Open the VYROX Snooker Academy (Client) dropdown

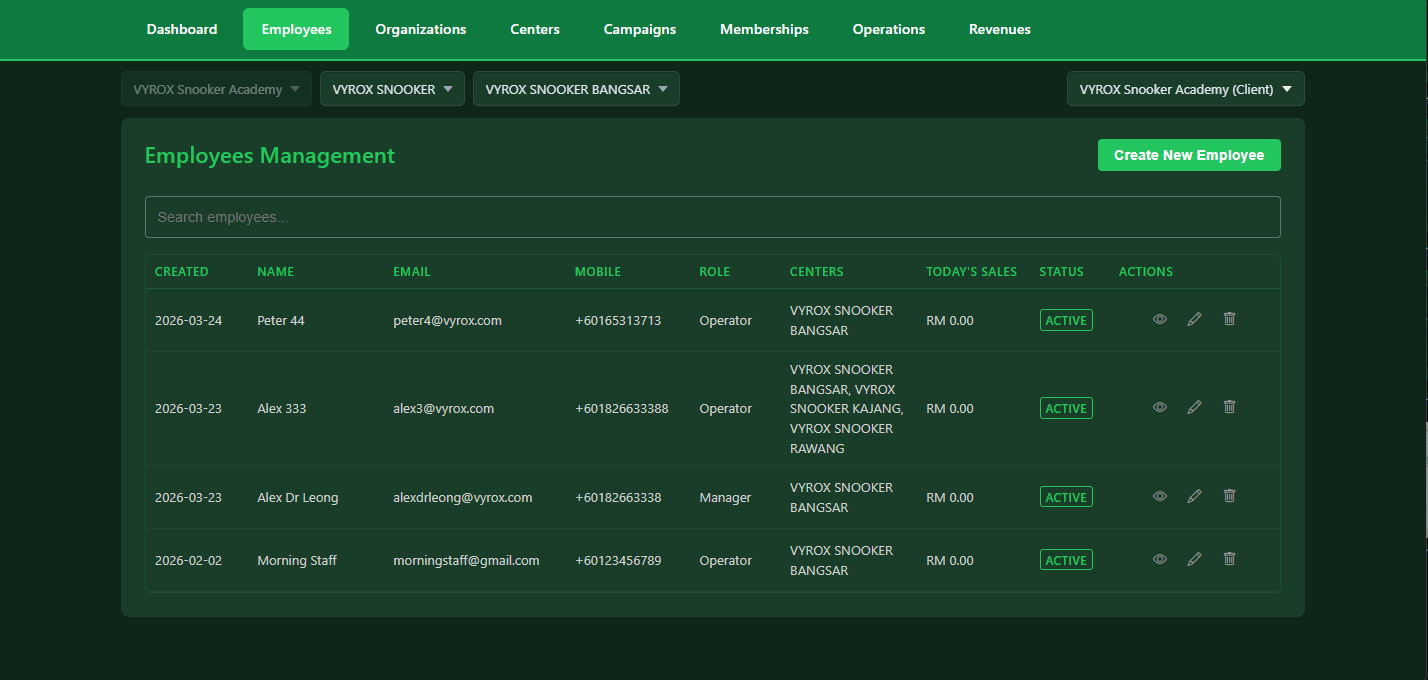(x=1185, y=88)
